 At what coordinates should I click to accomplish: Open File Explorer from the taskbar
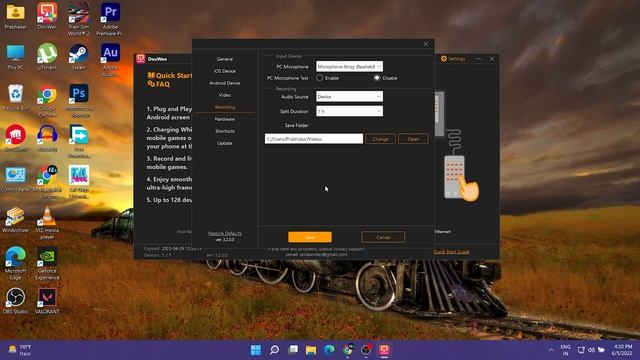311,350
